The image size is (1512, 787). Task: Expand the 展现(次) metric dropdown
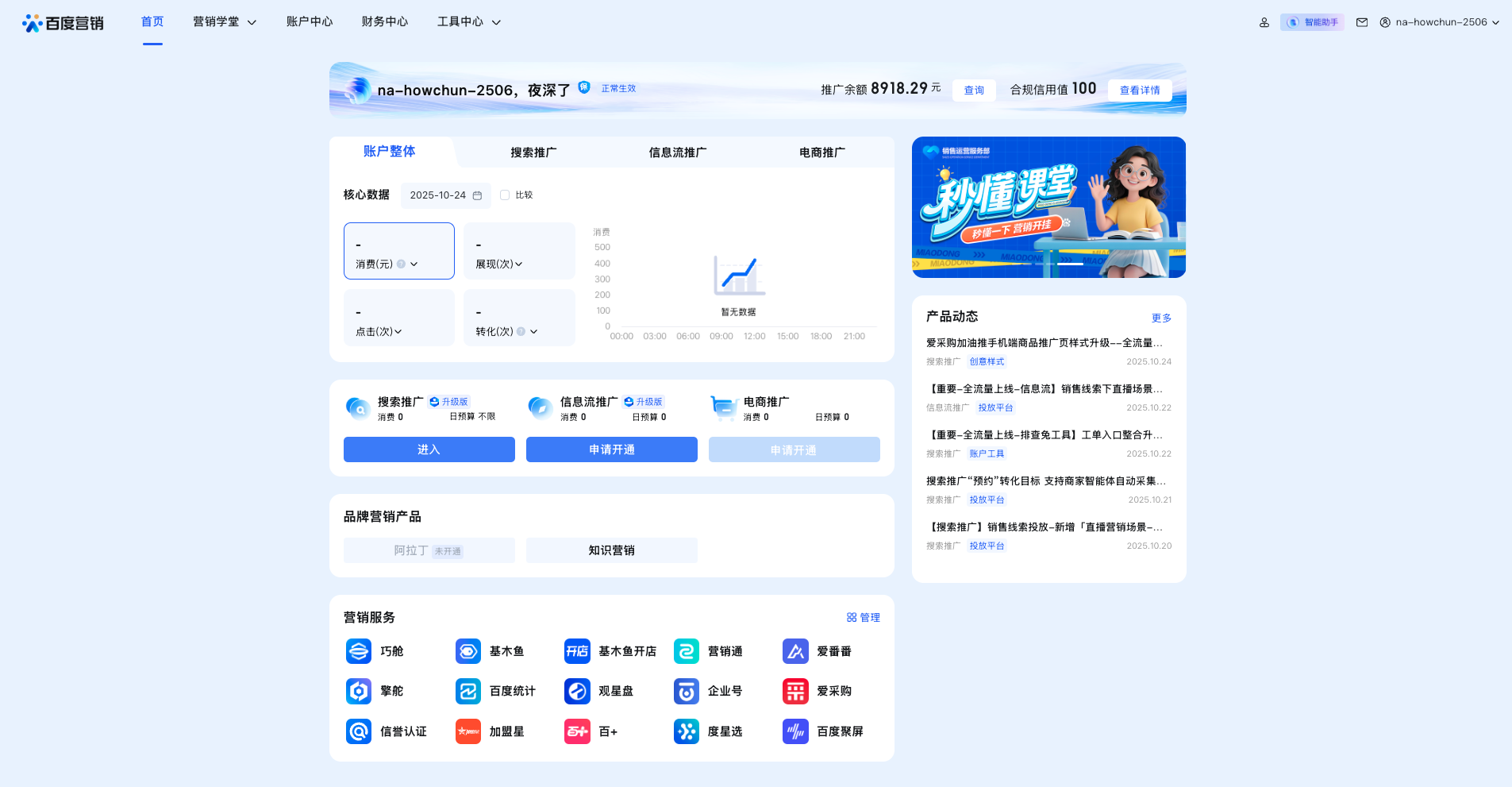click(x=519, y=264)
